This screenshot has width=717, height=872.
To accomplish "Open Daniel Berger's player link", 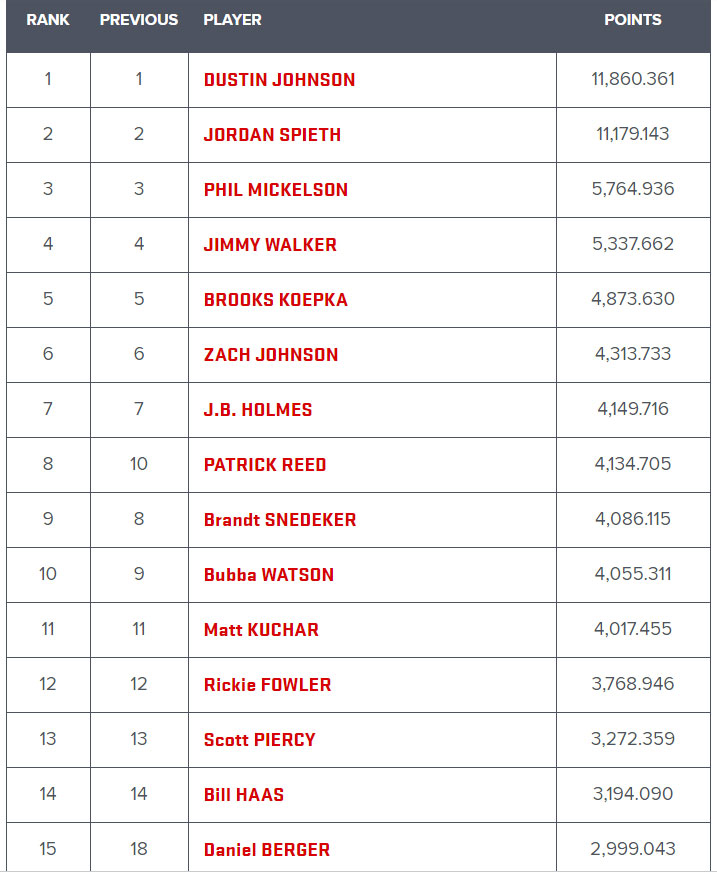I will (266, 851).
